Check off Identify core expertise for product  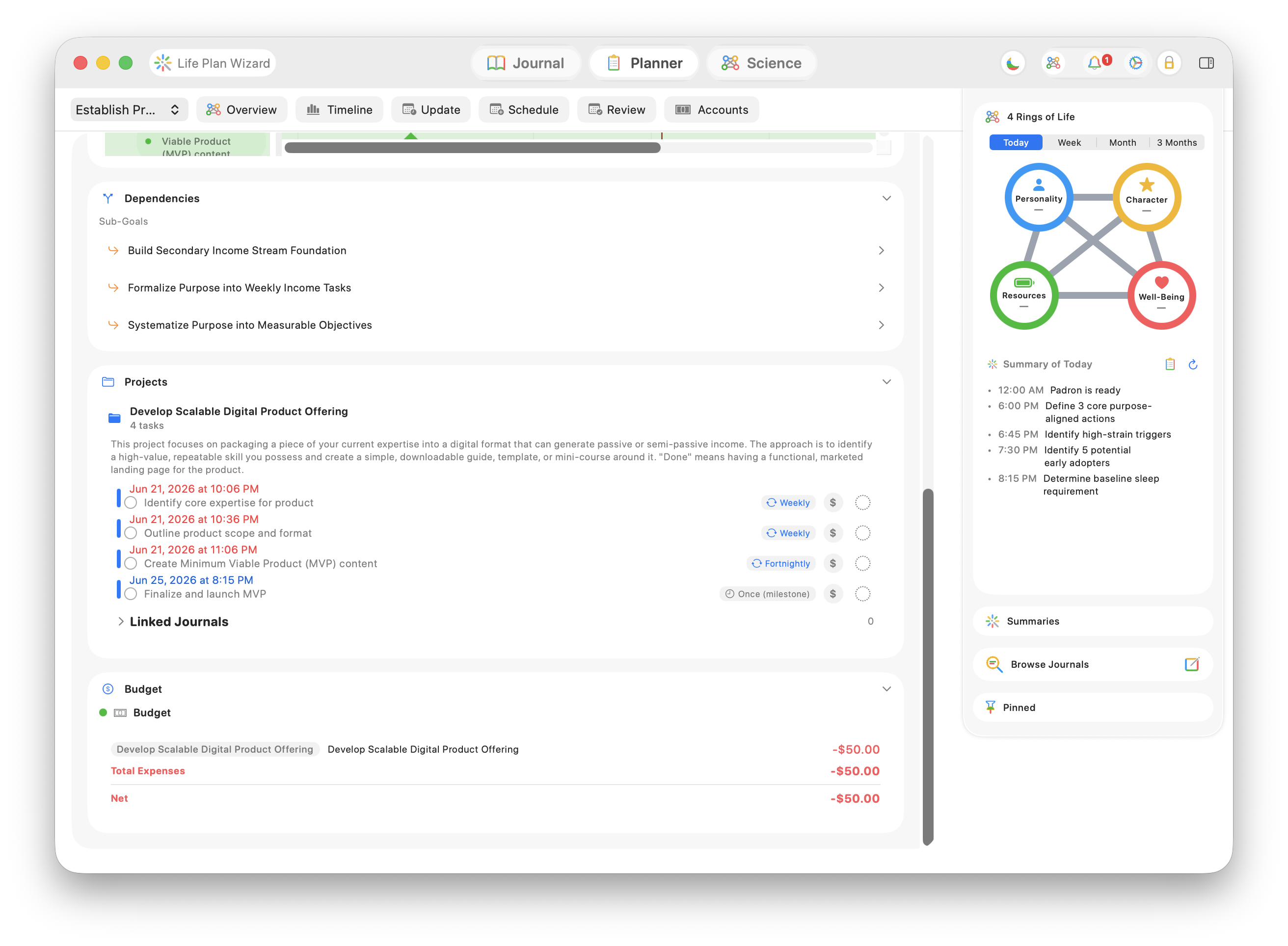(131, 503)
